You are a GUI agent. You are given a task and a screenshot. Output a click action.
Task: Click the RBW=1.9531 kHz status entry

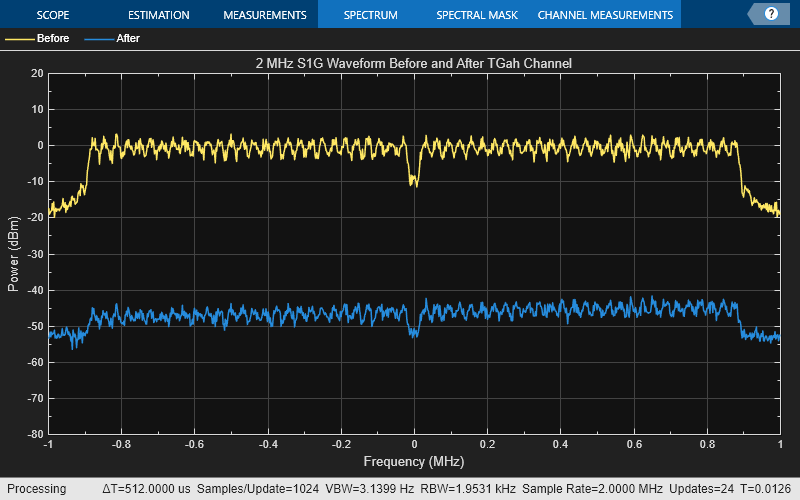[x=468, y=489]
